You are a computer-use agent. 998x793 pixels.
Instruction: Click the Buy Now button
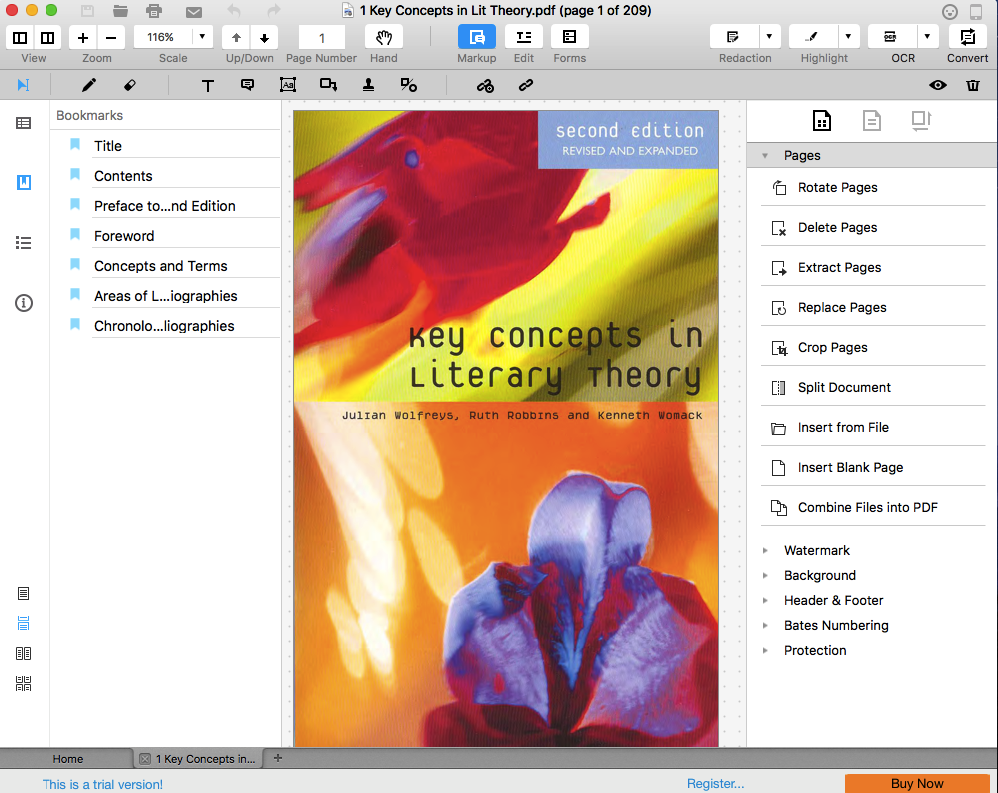(x=917, y=783)
